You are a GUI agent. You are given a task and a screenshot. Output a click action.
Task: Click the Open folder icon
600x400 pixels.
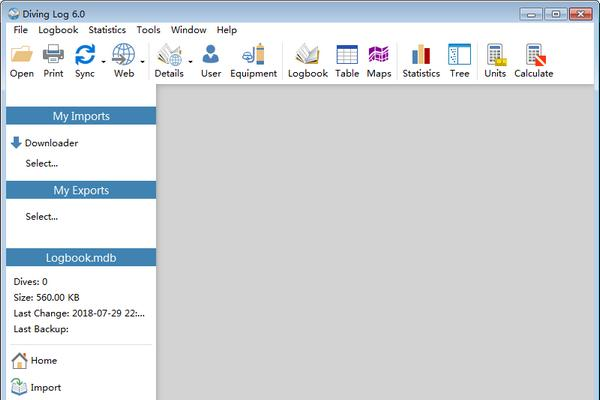click(x=22, y=54)
